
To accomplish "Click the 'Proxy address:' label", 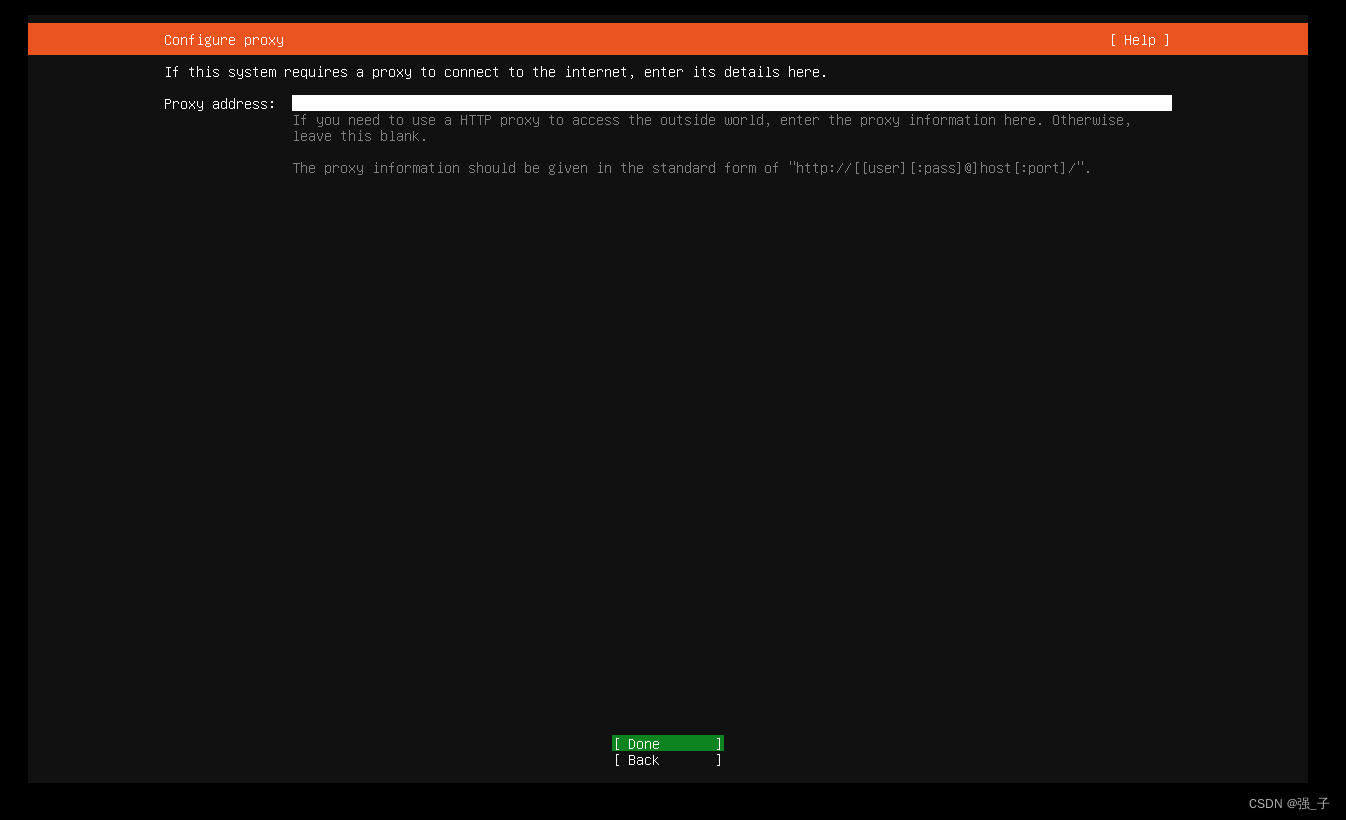I will [220, 104].
